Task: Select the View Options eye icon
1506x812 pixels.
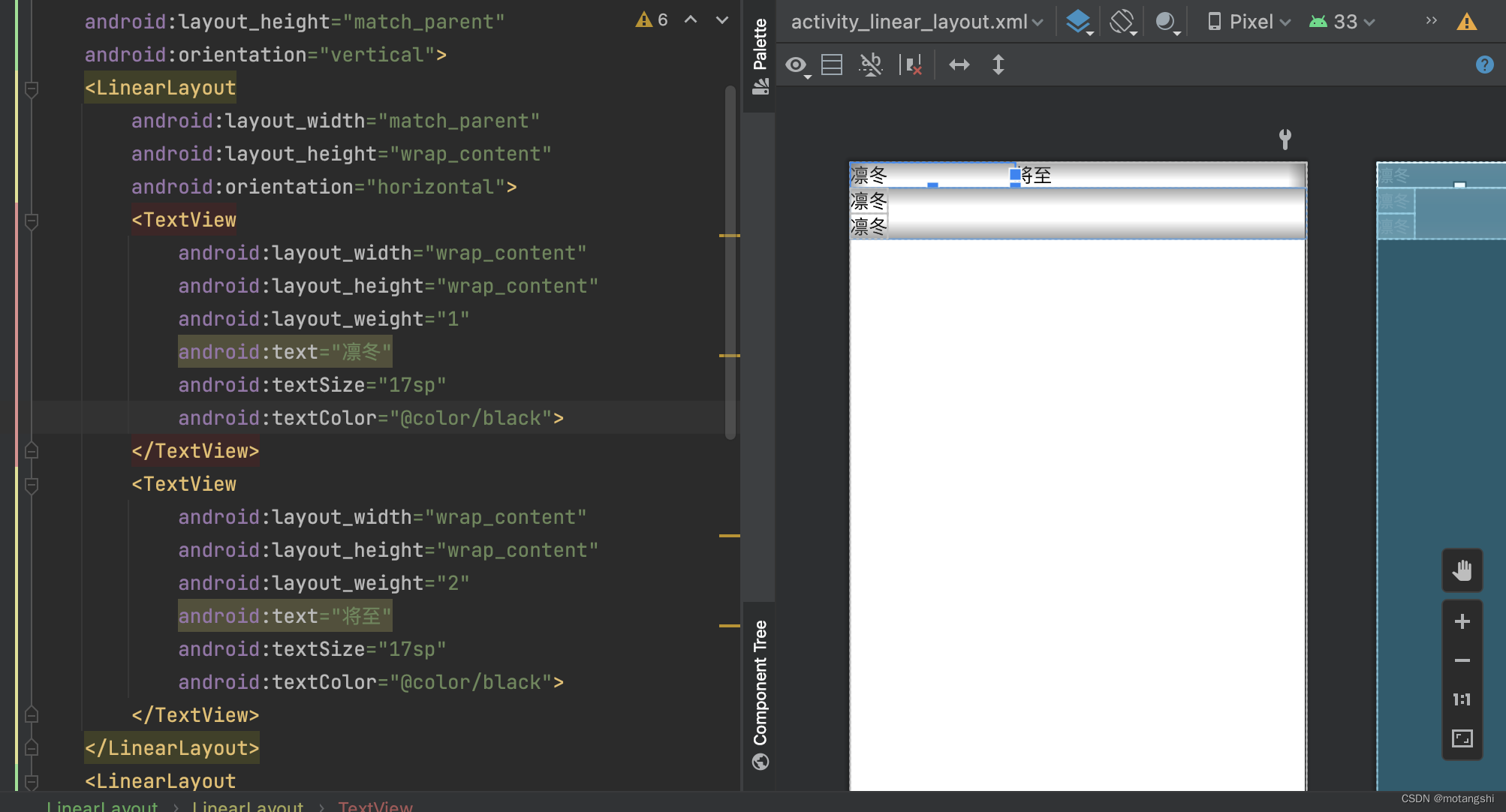Action: point(794,65)
